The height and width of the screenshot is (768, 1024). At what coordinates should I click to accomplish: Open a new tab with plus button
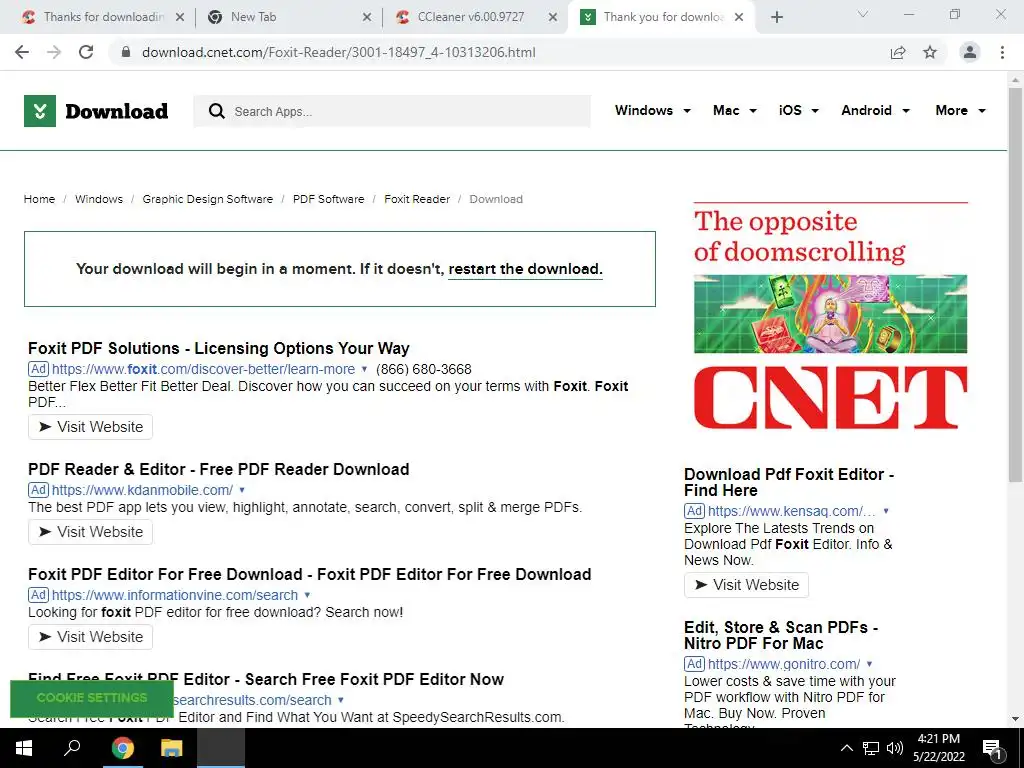[776, 17]
